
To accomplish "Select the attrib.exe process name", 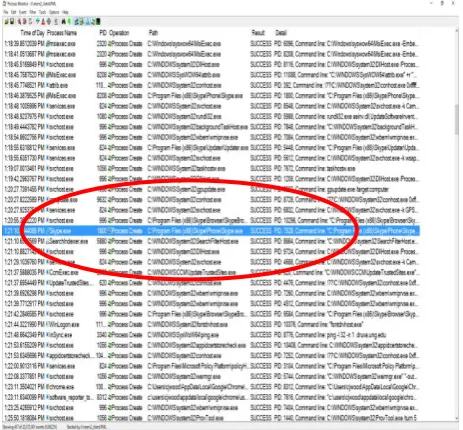I will [59, 85].
